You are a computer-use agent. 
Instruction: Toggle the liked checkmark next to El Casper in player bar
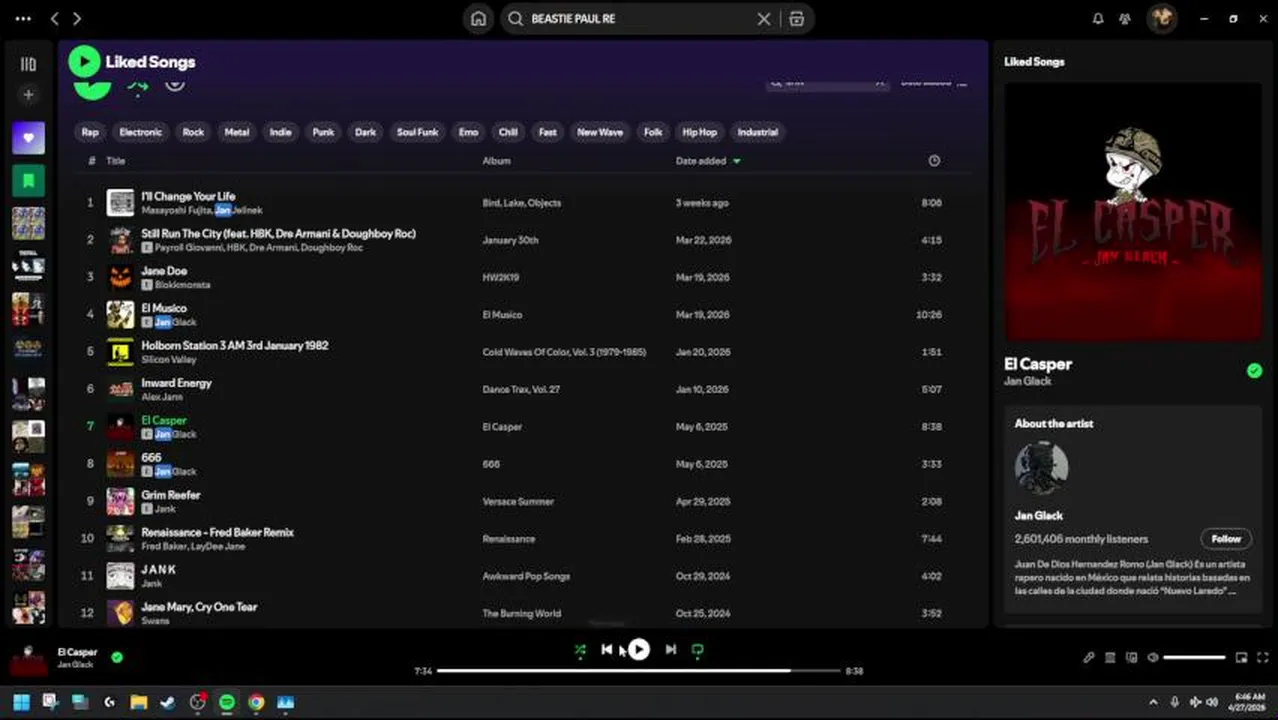[117, 657]
